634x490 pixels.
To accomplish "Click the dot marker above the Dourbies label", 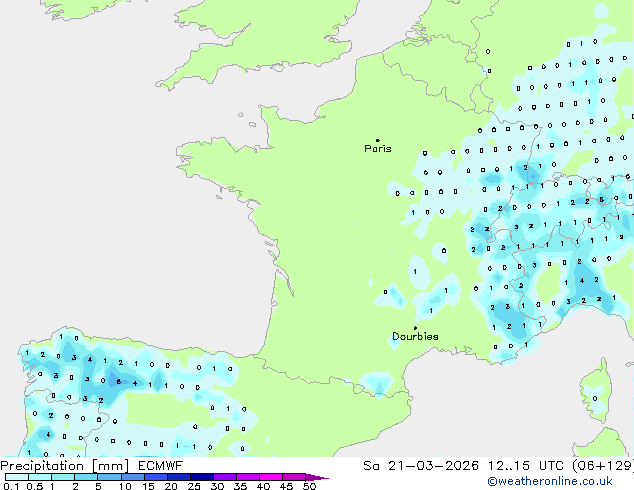I will click(415, 328).
